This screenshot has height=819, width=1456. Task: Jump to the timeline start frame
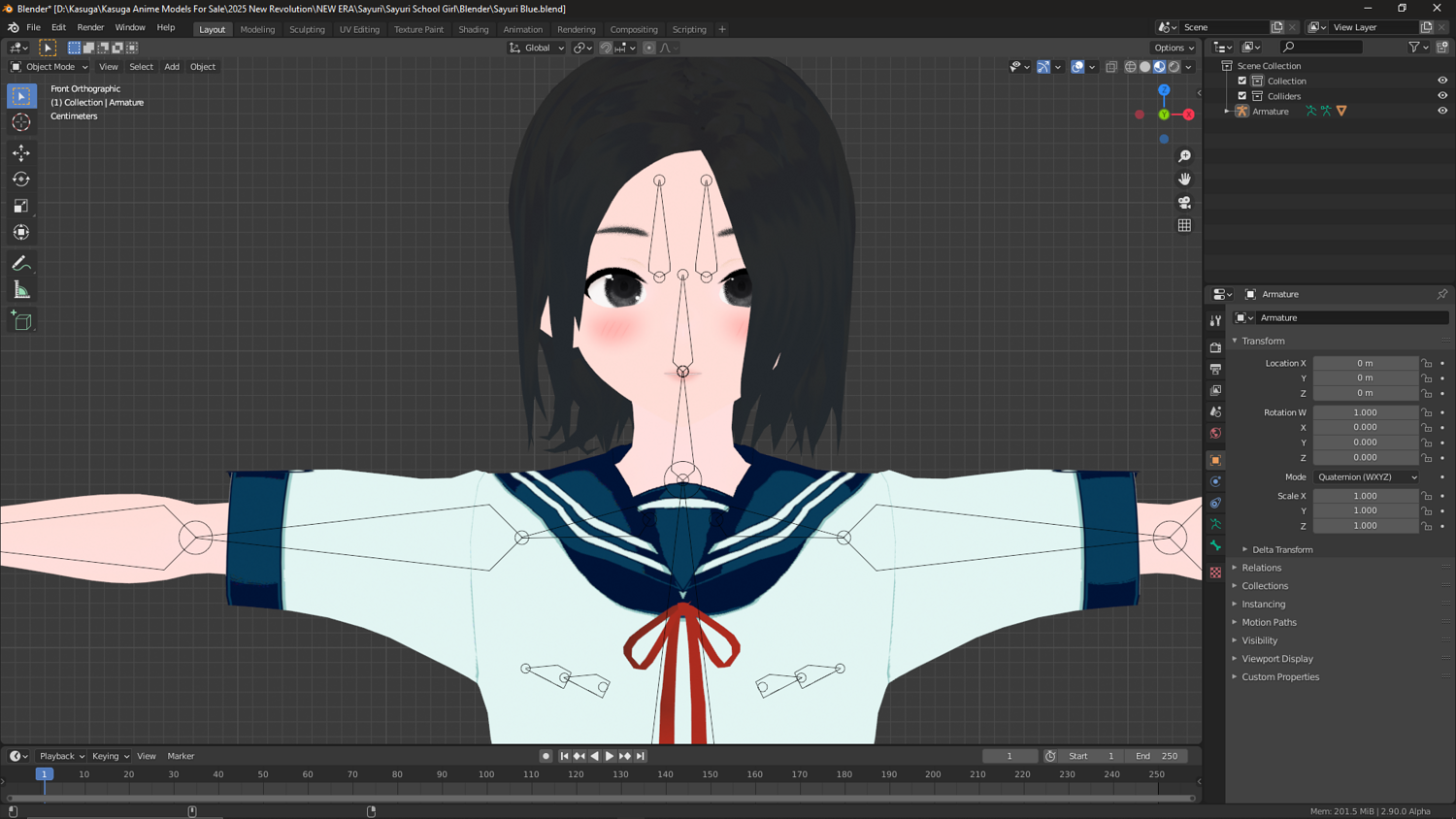click(x=564, y=756)
